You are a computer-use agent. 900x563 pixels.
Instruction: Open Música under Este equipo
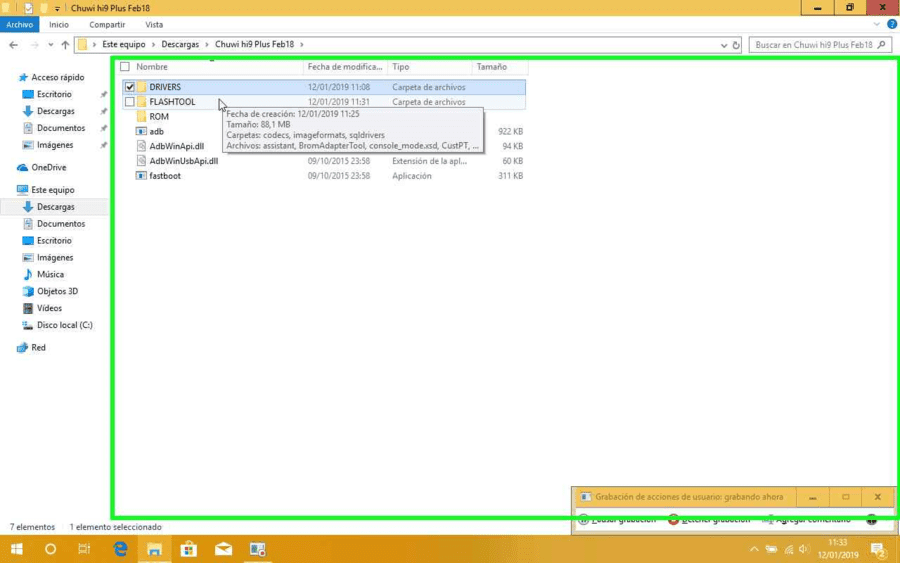pos(50,274)
